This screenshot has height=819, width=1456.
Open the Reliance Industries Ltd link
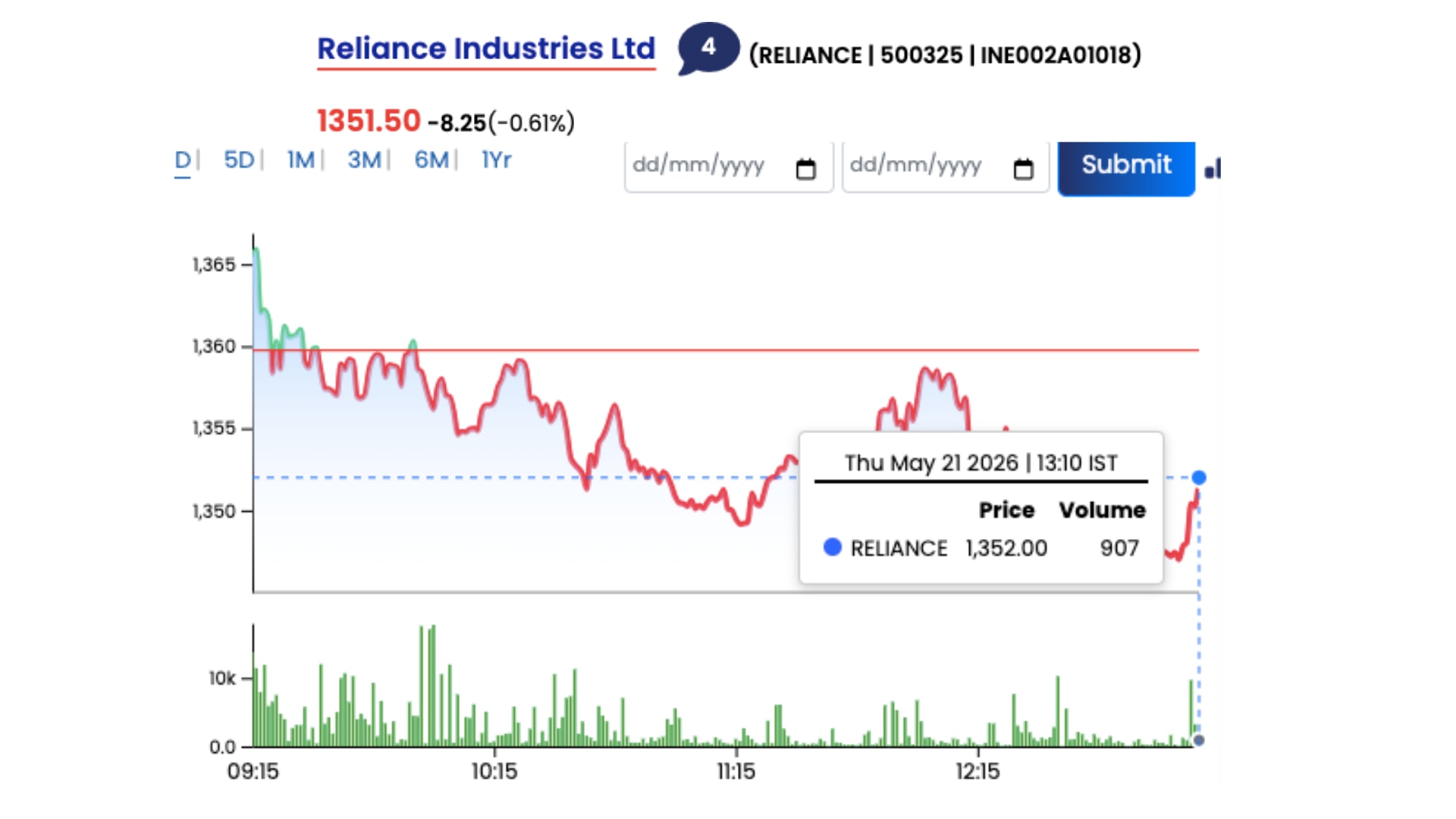coord(486,49)
